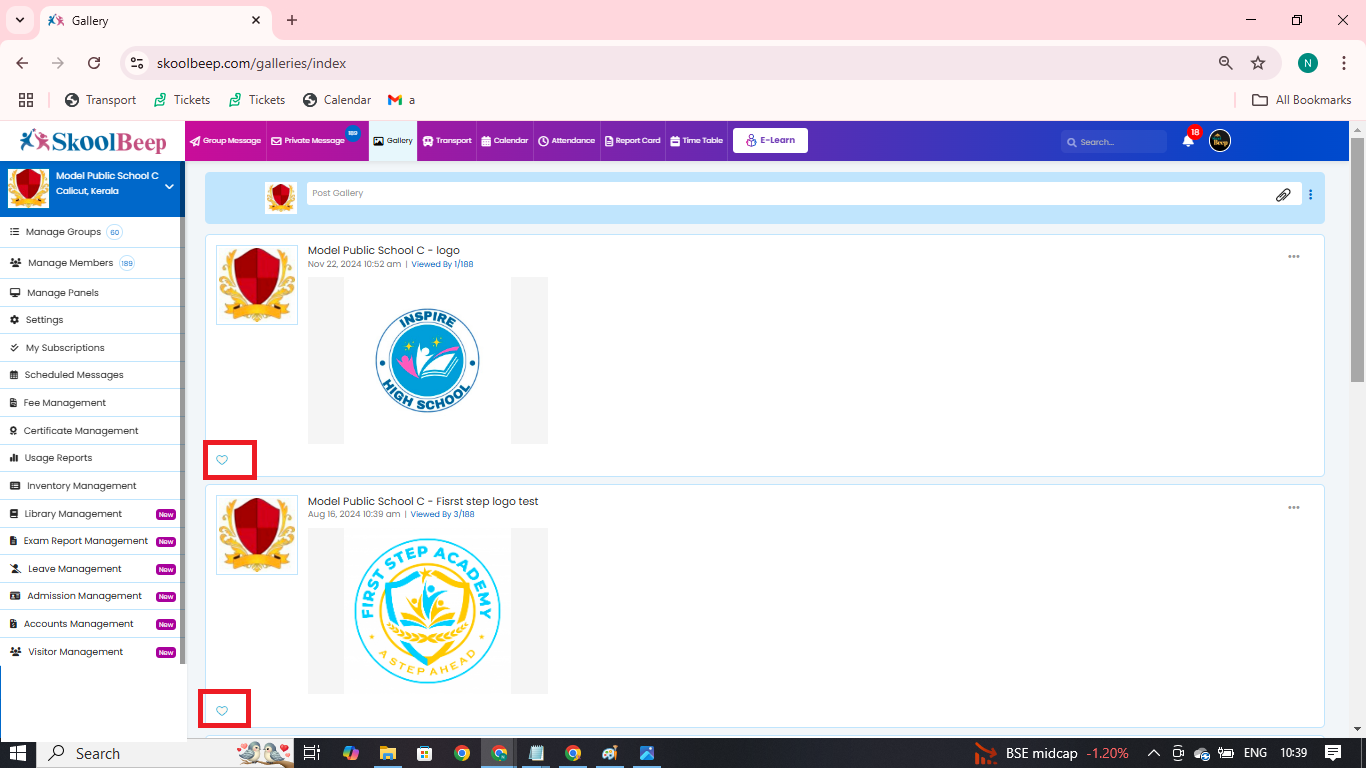Click the SkoolBeep logo

coord(93,141)
